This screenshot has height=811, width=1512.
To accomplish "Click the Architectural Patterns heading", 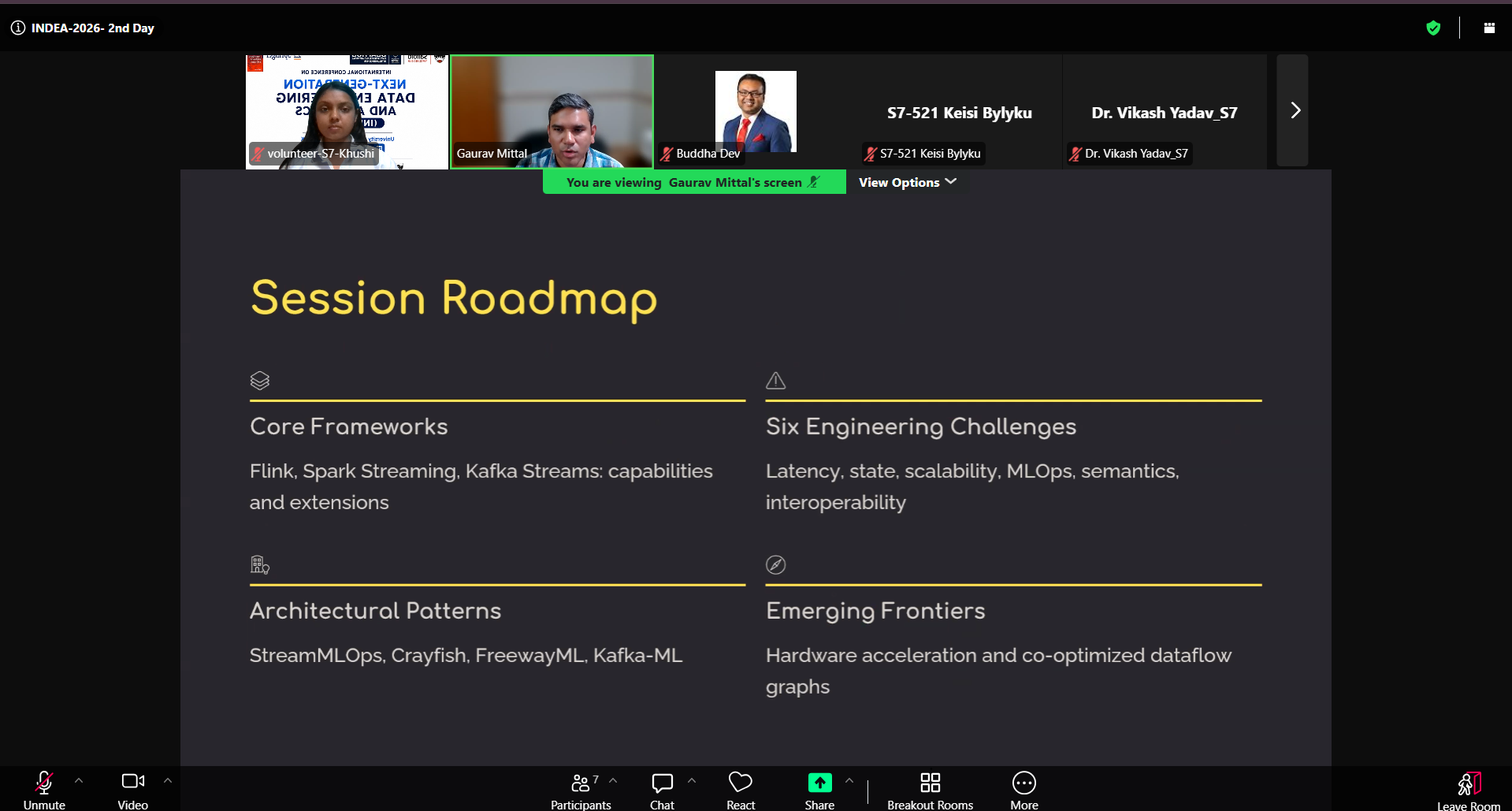I will 375,611.
